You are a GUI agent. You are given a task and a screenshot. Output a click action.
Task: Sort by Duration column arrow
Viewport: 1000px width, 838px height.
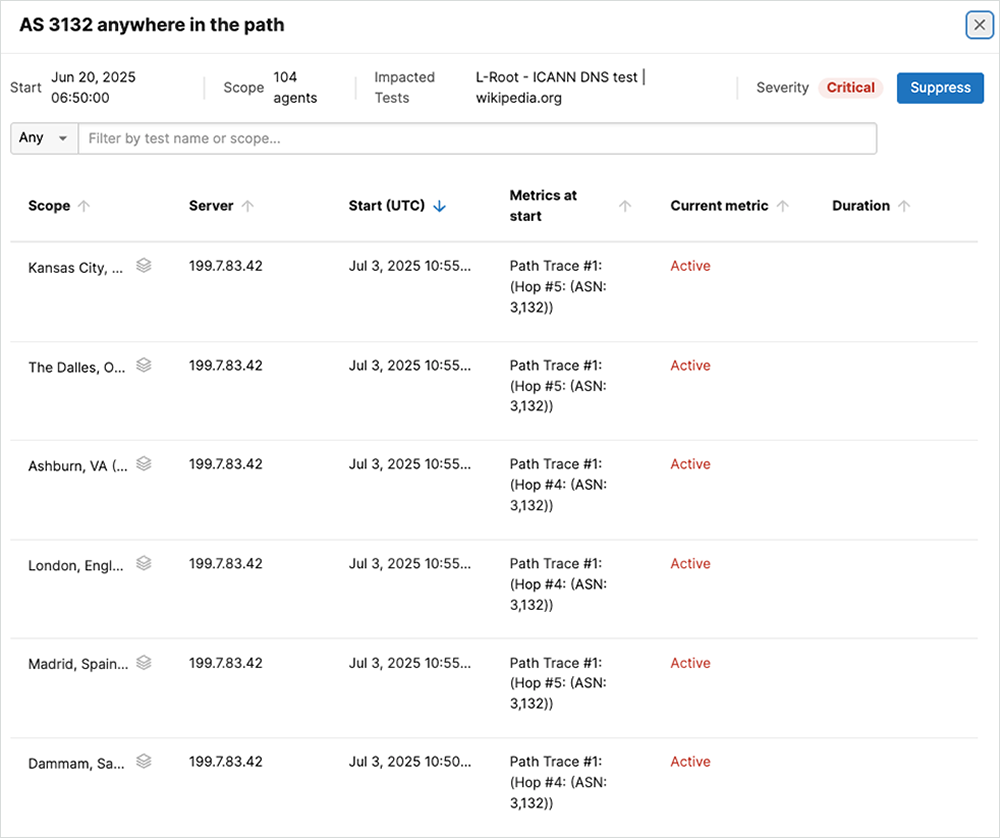[x=904, y=206]
